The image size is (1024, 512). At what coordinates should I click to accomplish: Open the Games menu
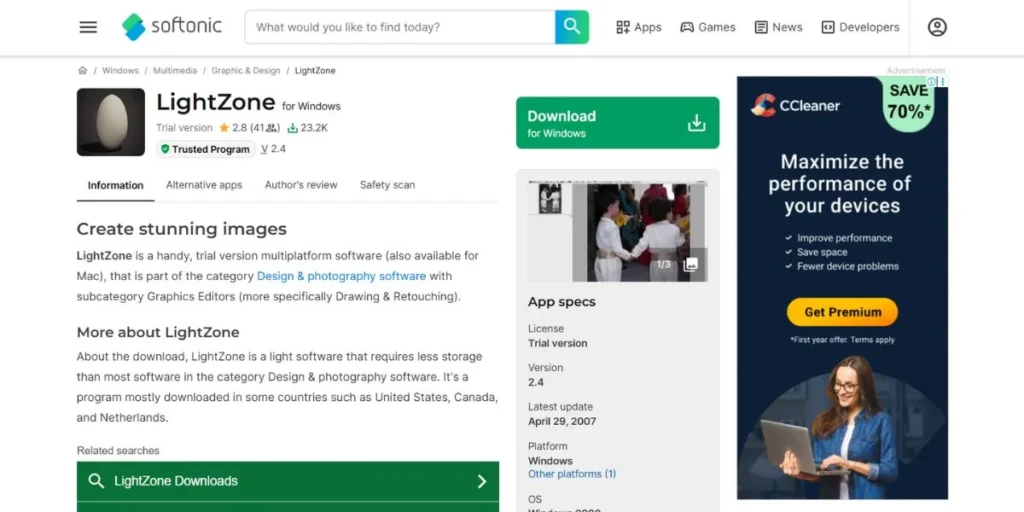[707, 27]
